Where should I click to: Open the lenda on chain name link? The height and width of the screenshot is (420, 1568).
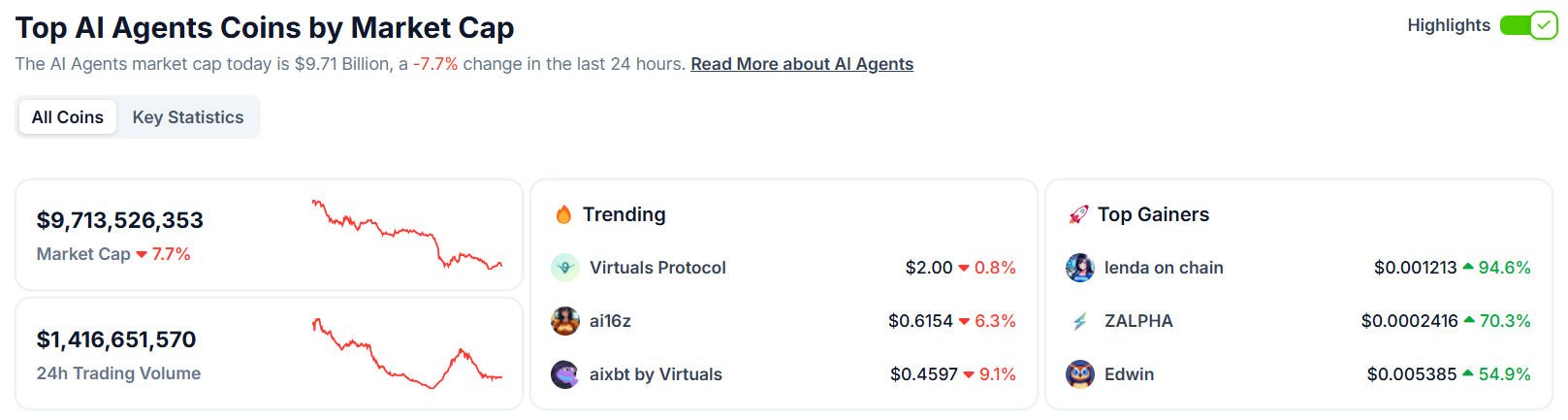[x=1164, y=268]
